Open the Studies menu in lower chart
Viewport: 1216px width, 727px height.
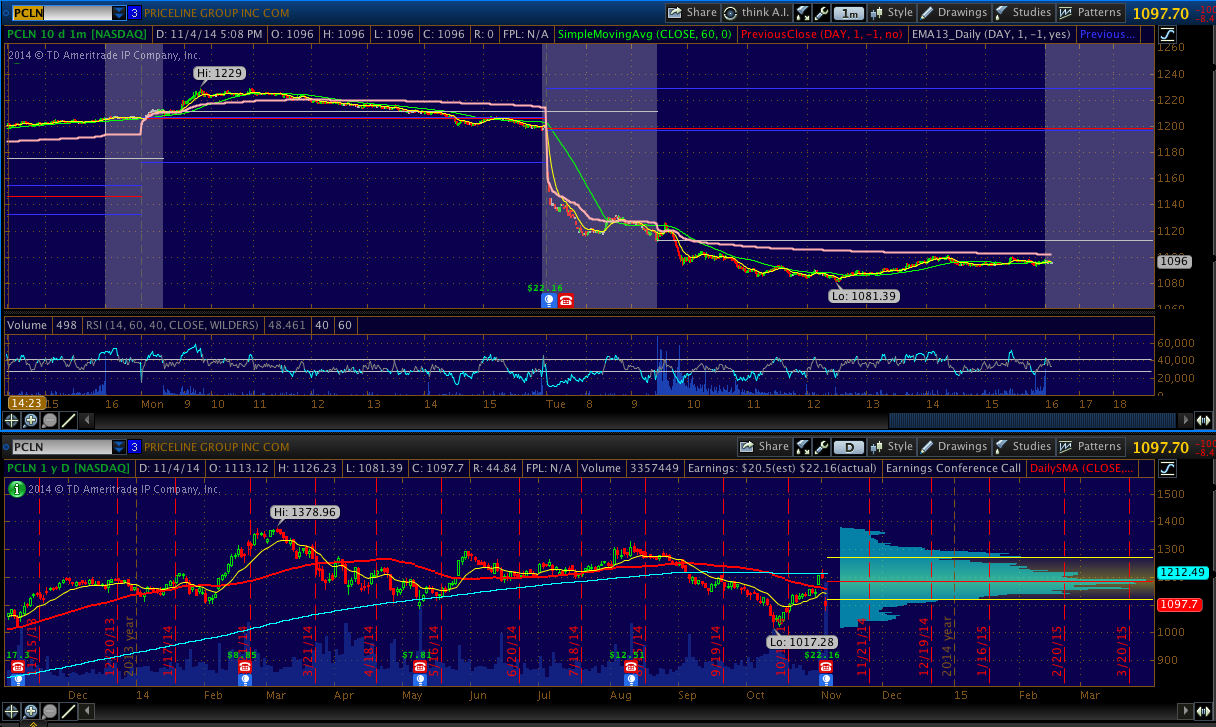pyautogui.click(x=1022, y=447)
